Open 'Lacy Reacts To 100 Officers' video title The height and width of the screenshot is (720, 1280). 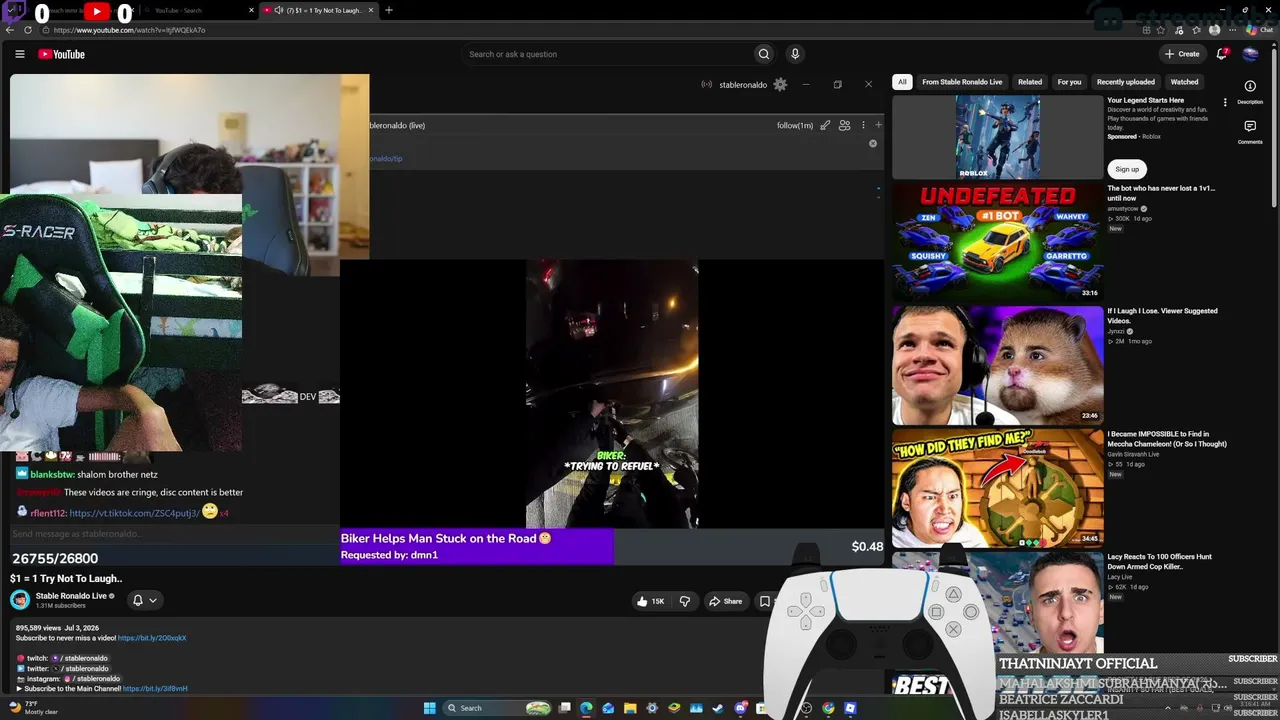(x=1160, y=561)
